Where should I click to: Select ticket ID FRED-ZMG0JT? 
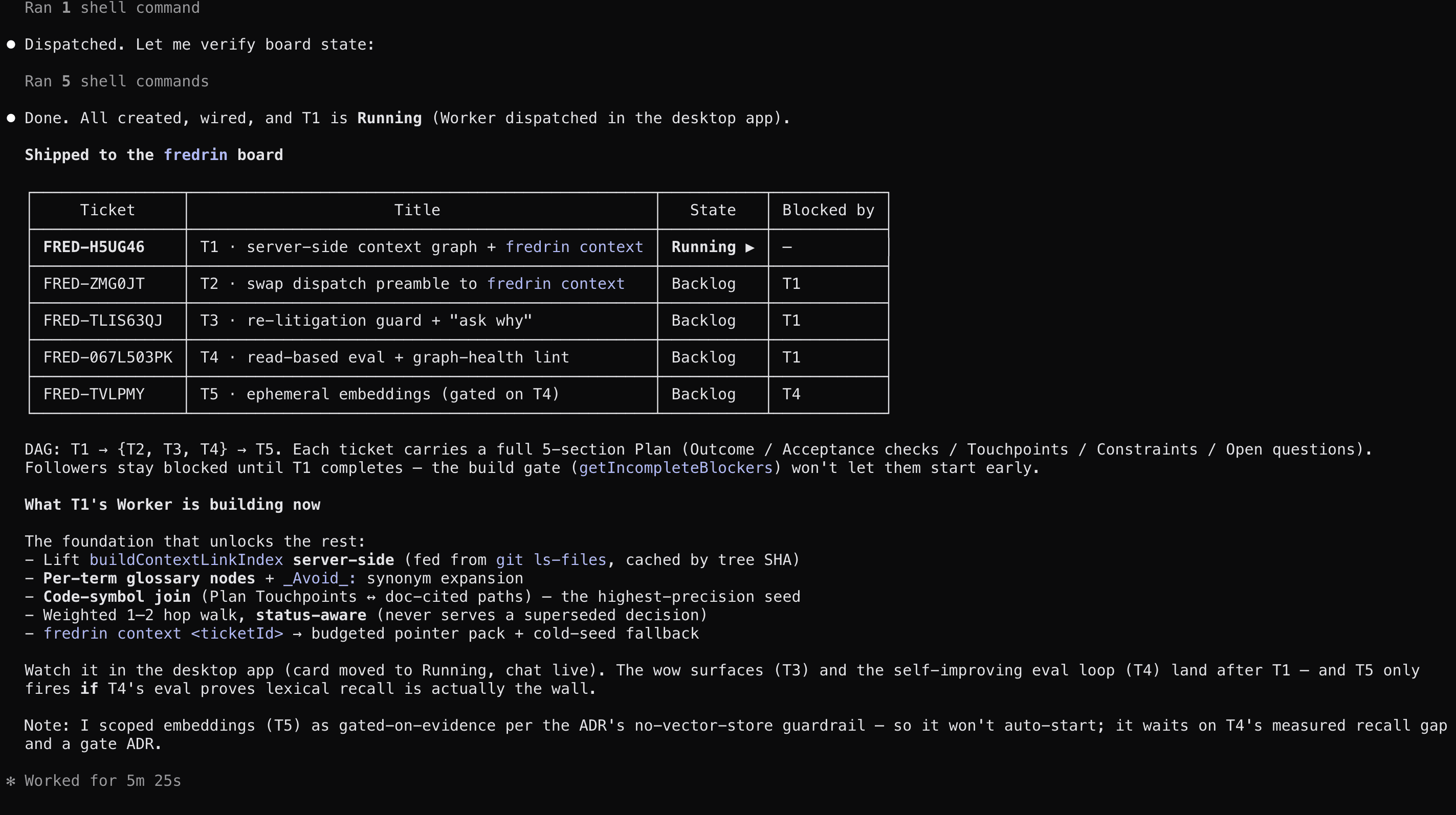(x=94, y=284)
